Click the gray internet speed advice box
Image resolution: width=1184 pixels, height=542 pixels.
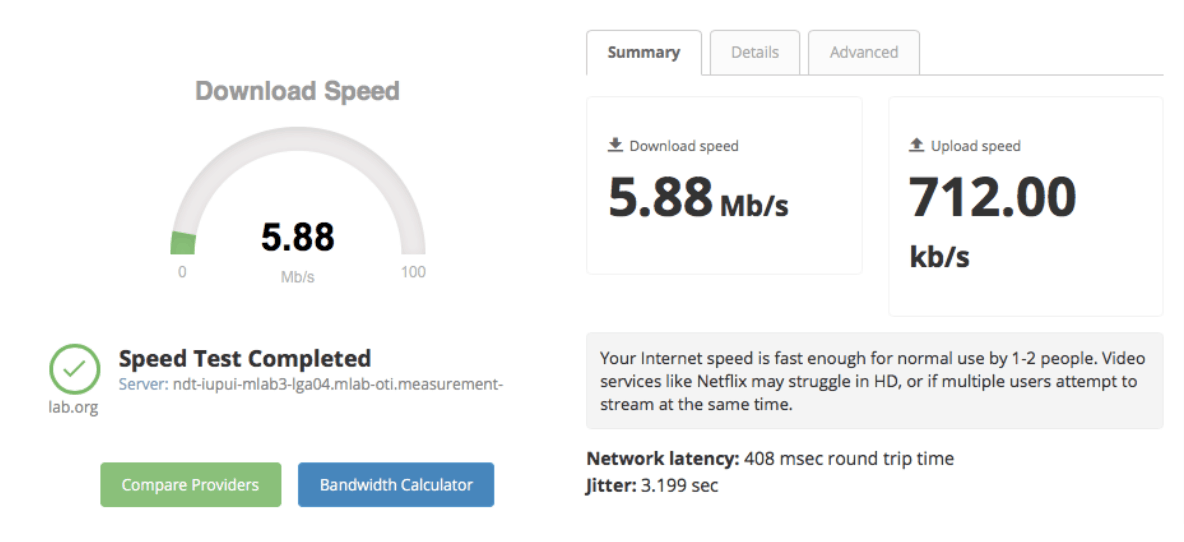(x=874, y=380)
